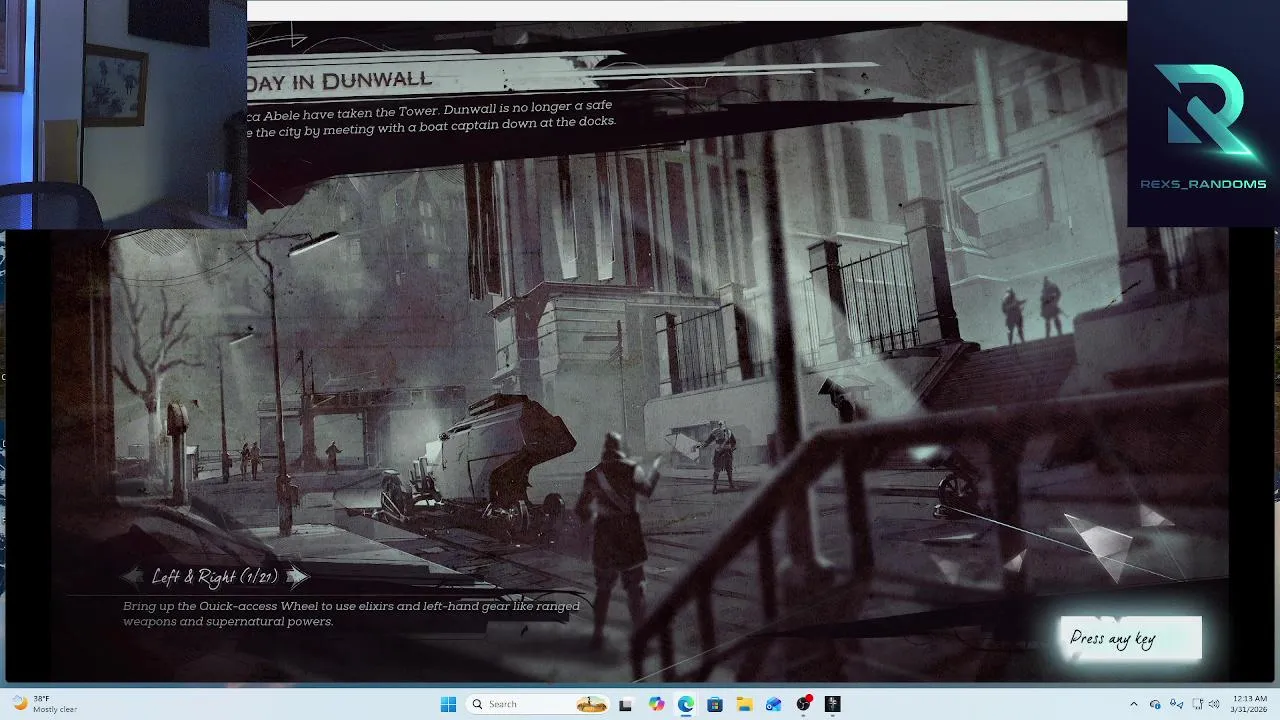Click the OneDrive tray icon
This screenshot has height=720, width=1280.
pos(1155,704)
